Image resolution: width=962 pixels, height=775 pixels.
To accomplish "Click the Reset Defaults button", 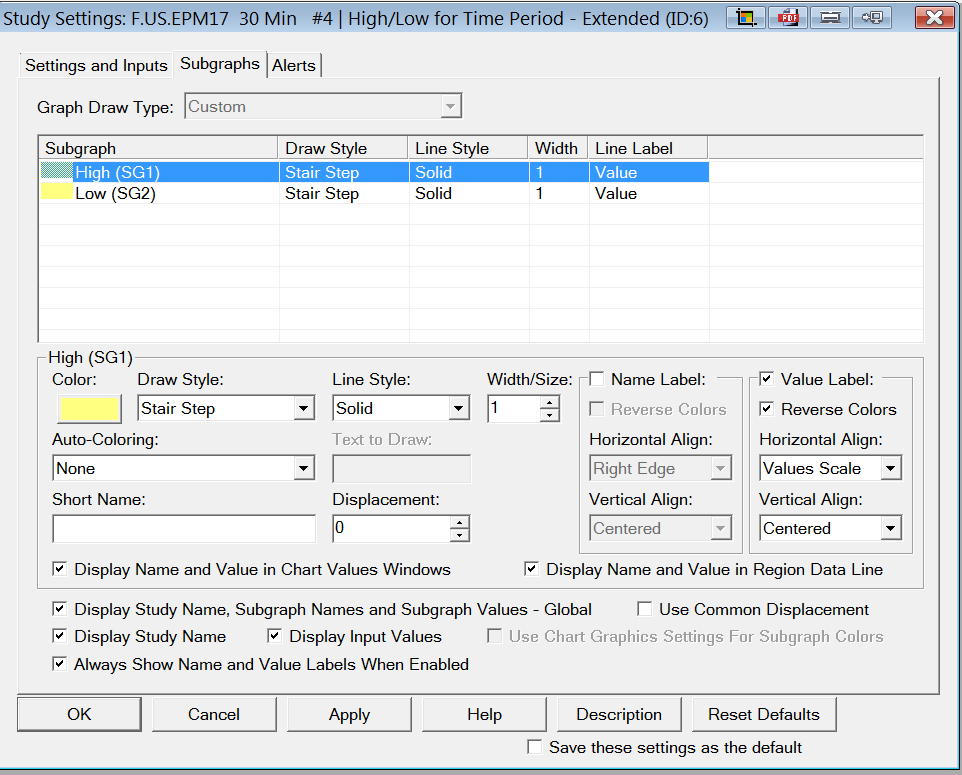I will pyautogui.click(x=764, y=714).
